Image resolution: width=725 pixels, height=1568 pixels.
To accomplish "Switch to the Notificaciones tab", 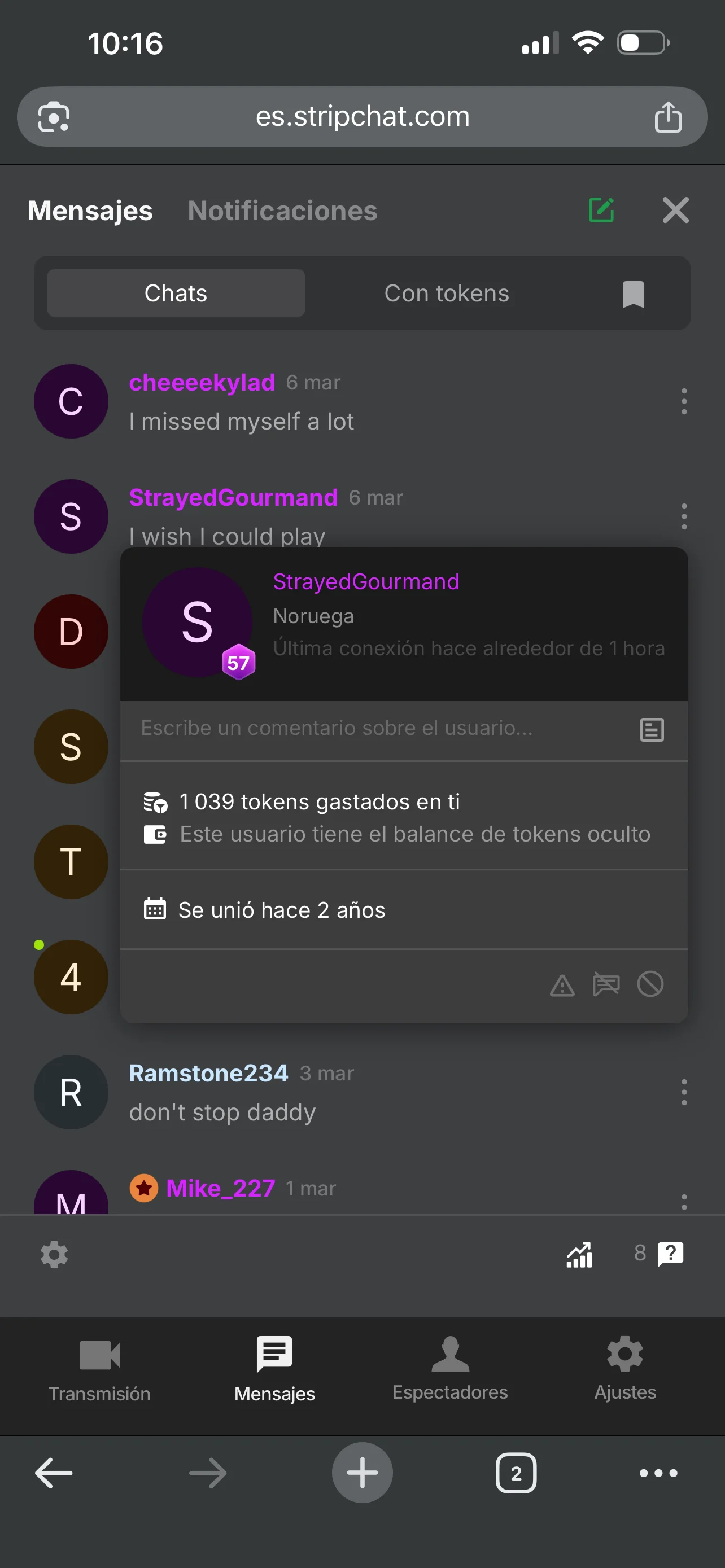I will [x=282, y=211].
